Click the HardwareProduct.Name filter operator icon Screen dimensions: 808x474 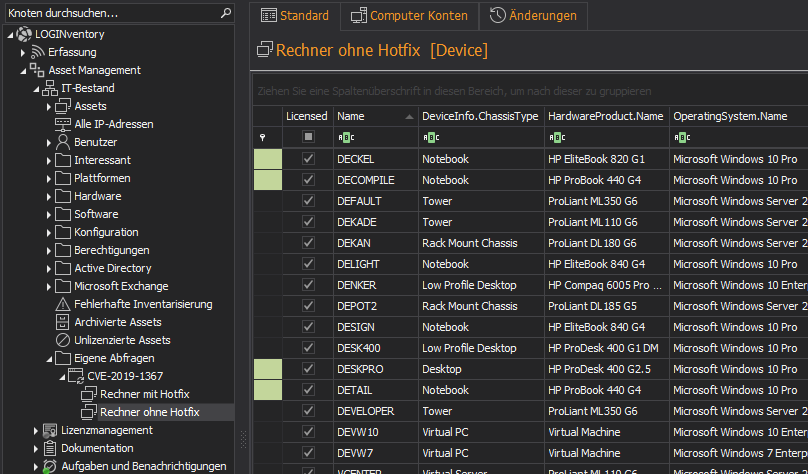coord(557,138)
